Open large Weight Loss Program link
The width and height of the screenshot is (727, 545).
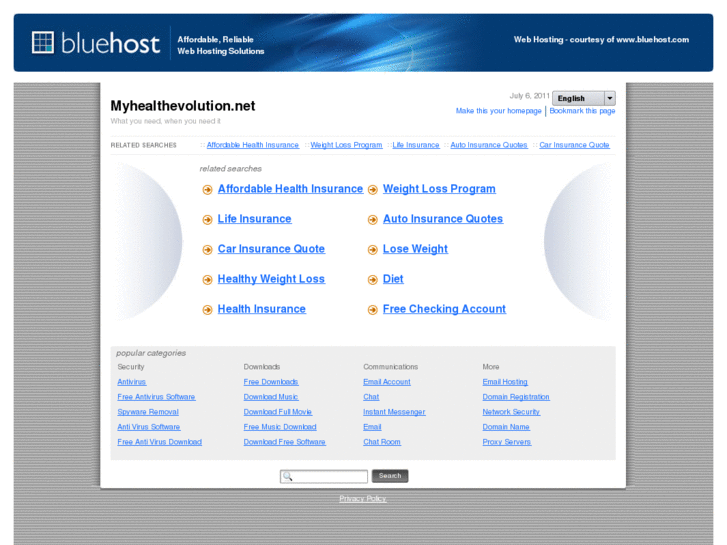(439, 189)
